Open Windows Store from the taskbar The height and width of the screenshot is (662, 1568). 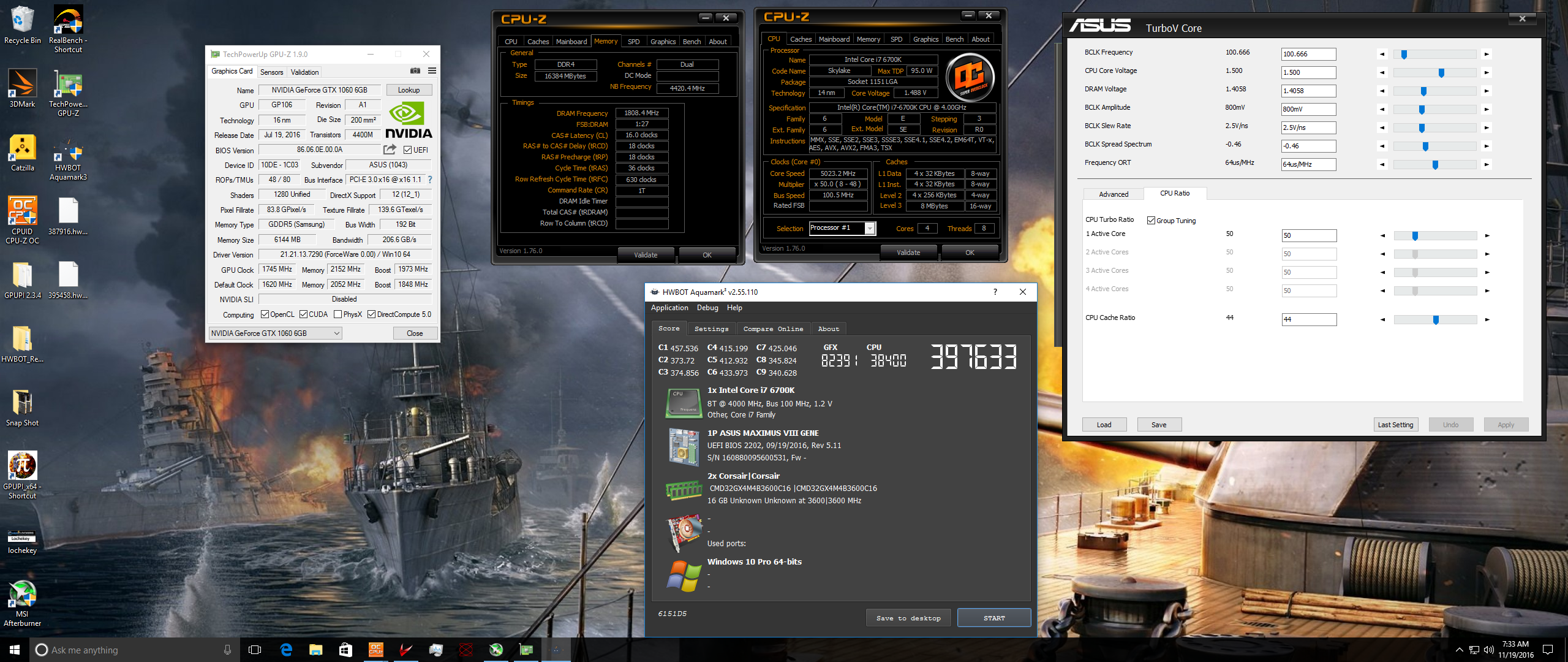(x=345, y=650)
